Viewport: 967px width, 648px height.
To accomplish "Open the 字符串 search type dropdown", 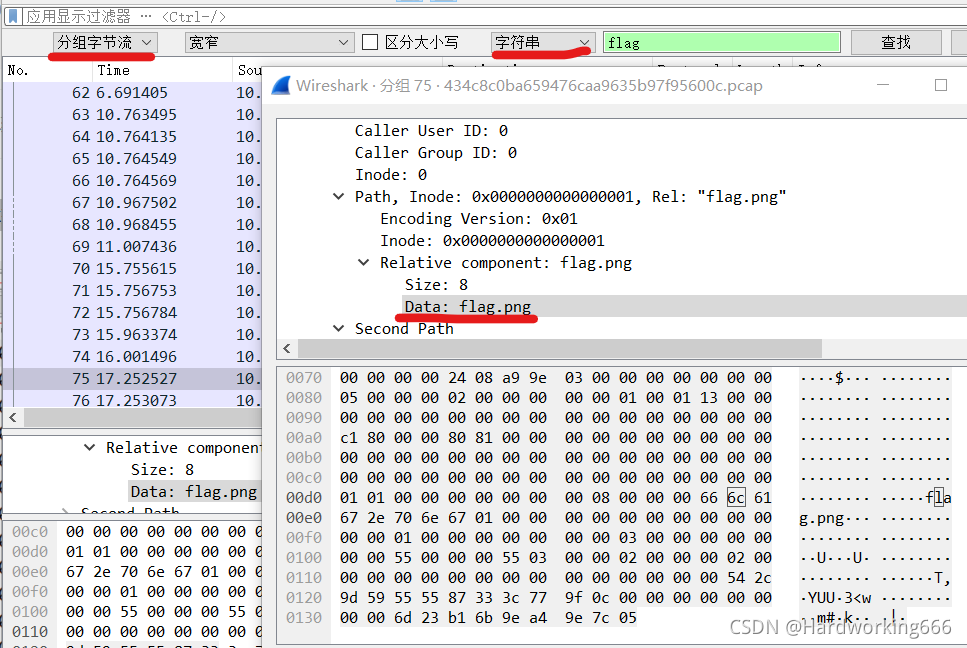I will 543,43.
